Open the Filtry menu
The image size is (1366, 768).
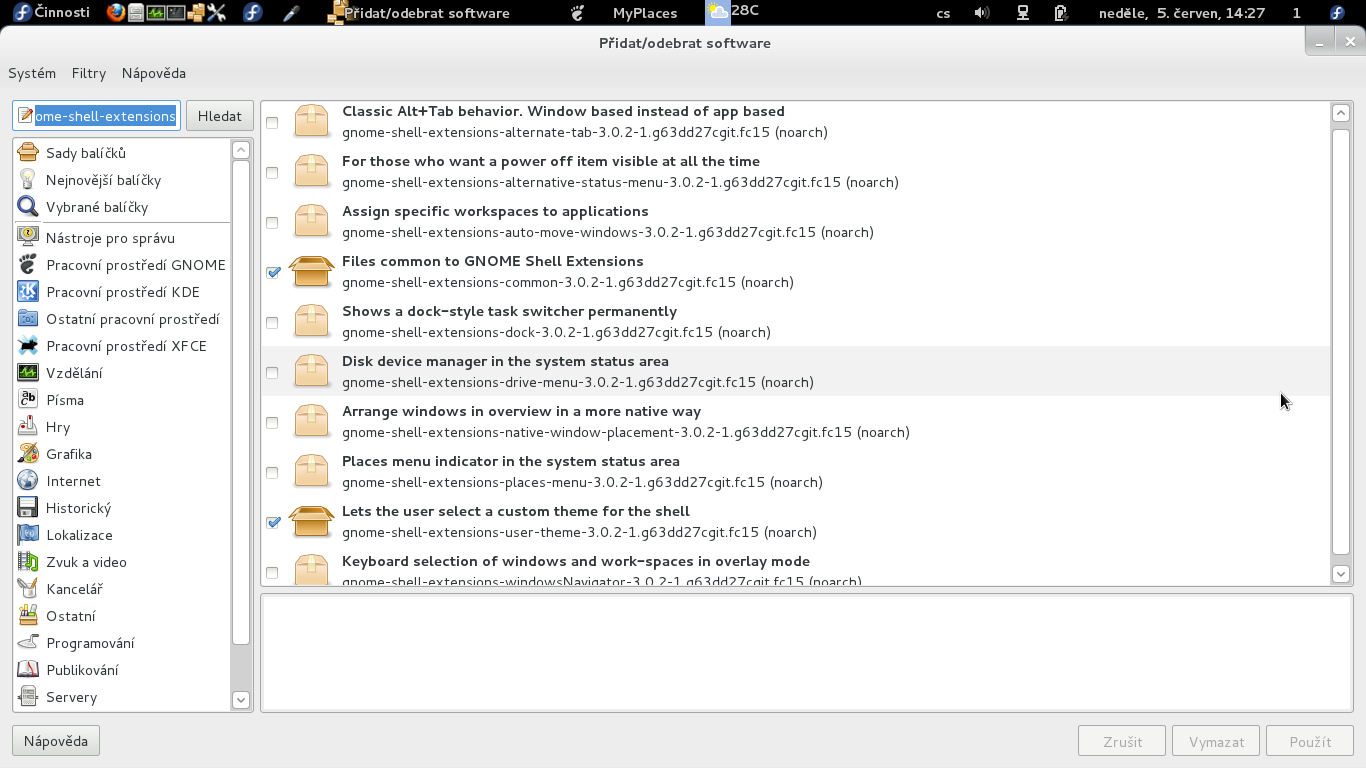pyautogui.click(x=89, y=73)
